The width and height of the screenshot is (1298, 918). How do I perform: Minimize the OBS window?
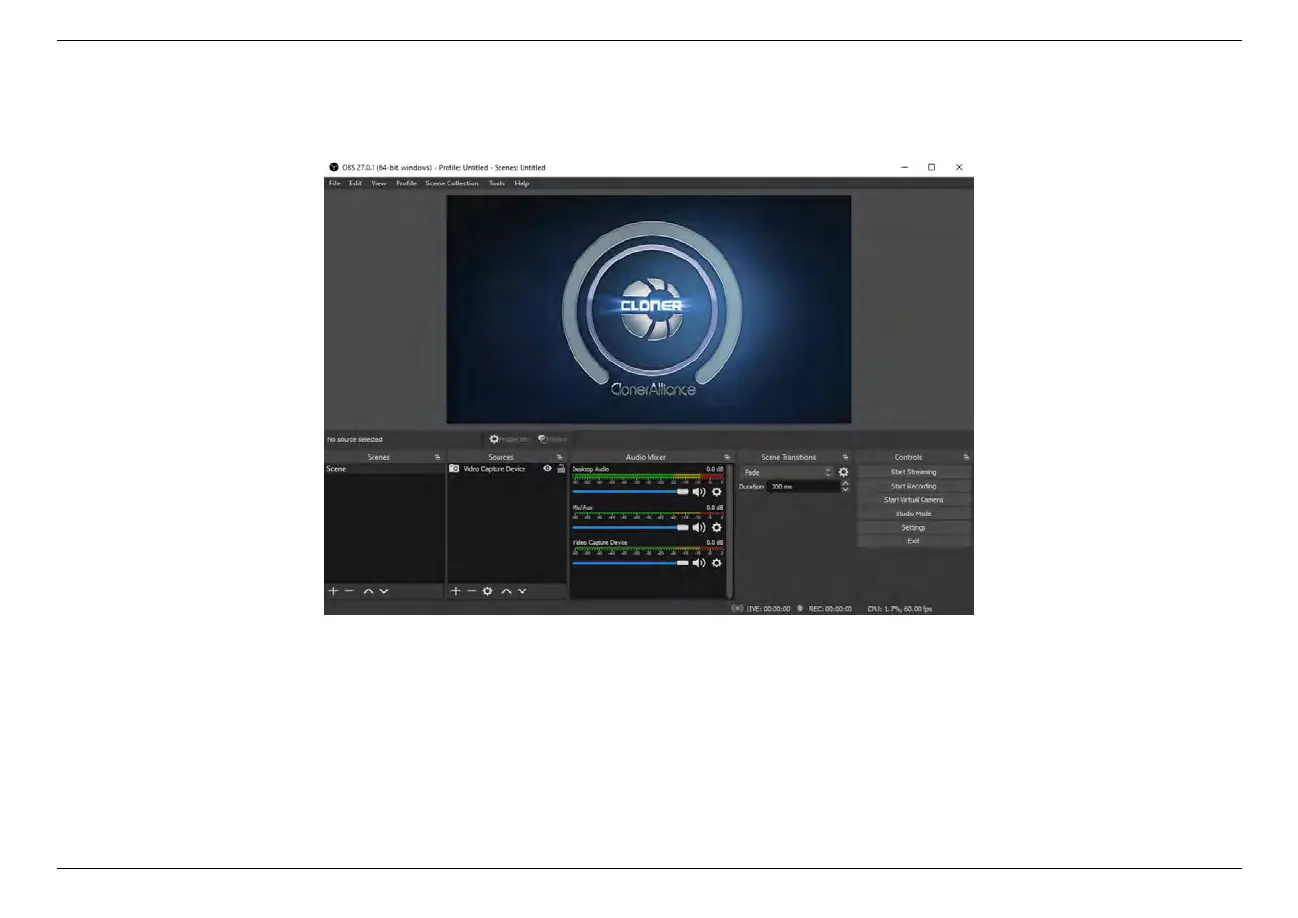904,167
